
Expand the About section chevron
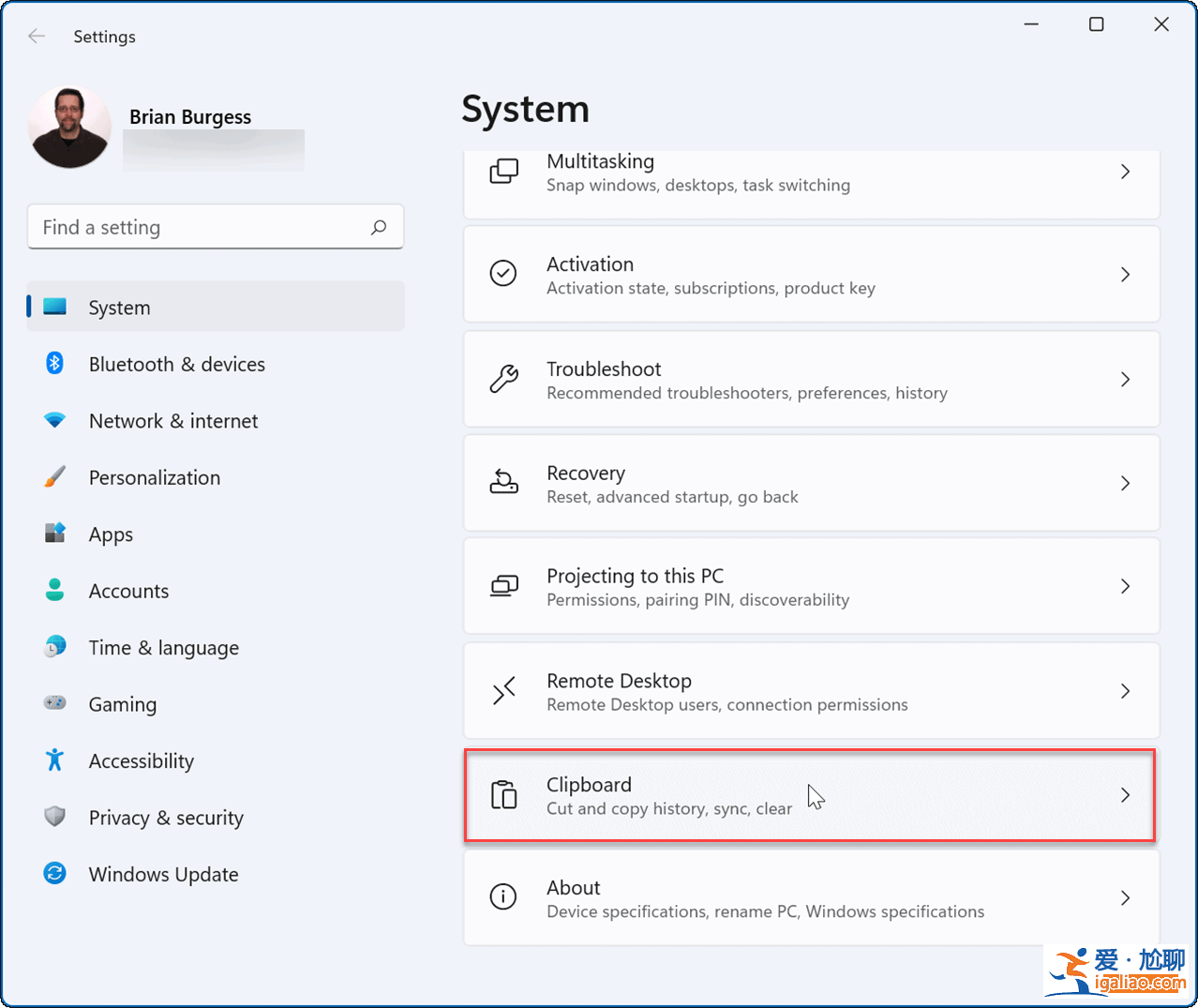[1125, 898]
